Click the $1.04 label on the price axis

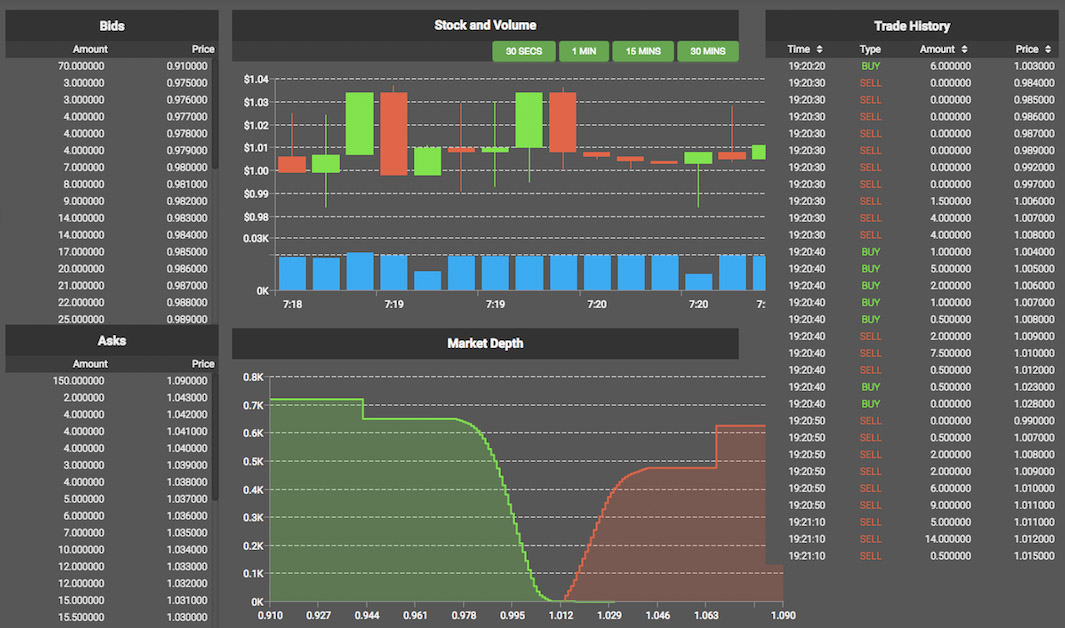coord(256,79)
